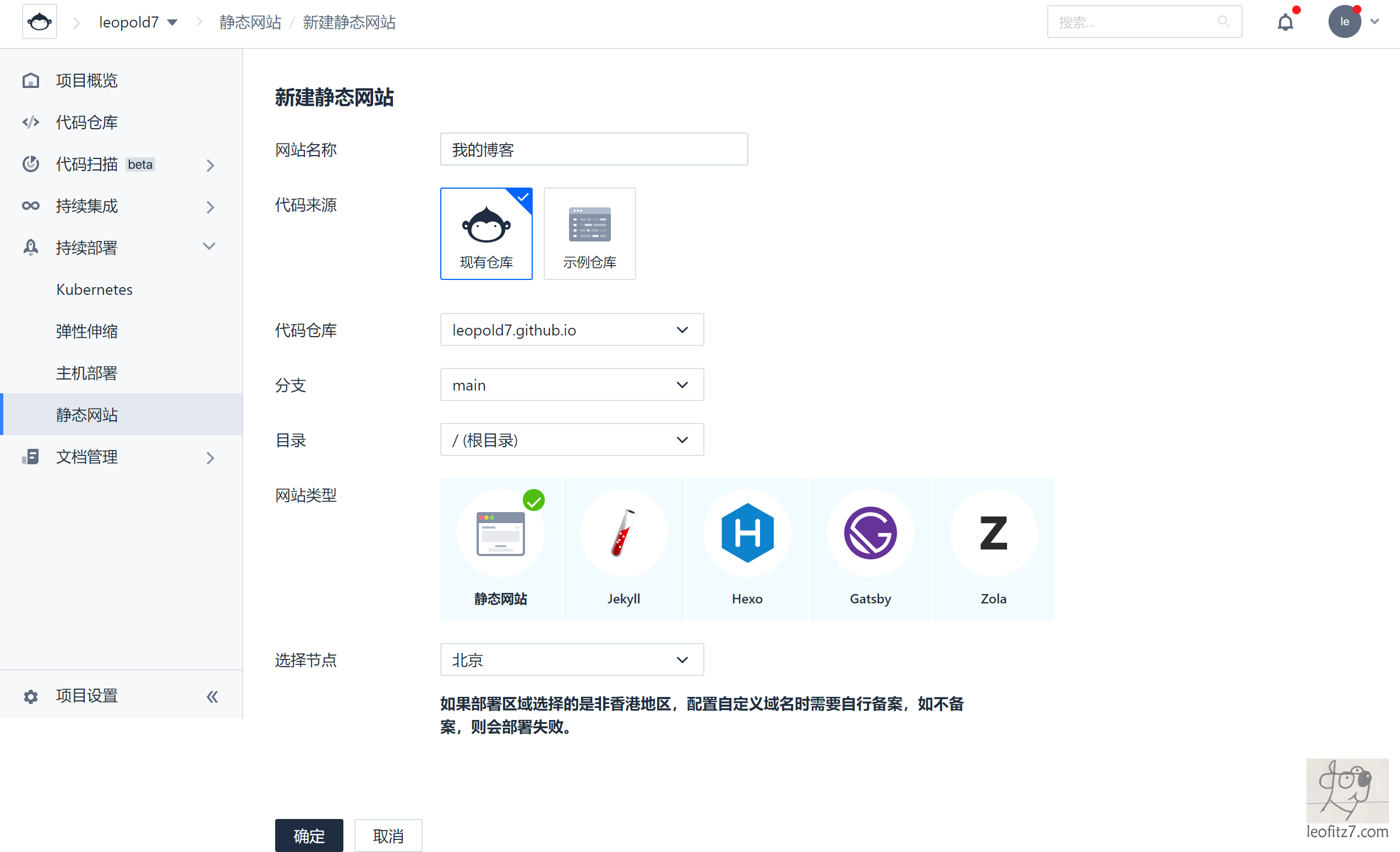This screenshot has height=852, width=1400.
Task: Select Hexo as the website type
Action: 747,548
